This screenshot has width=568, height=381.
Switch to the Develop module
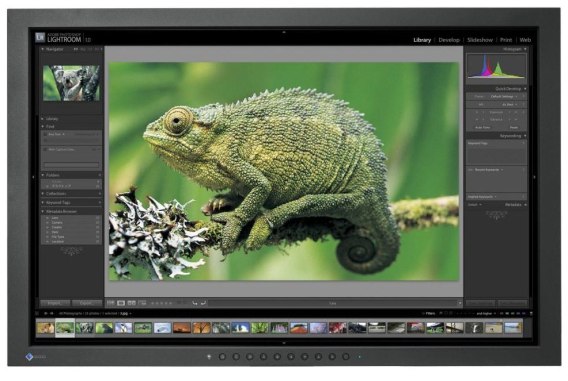(x=449, y=40)
